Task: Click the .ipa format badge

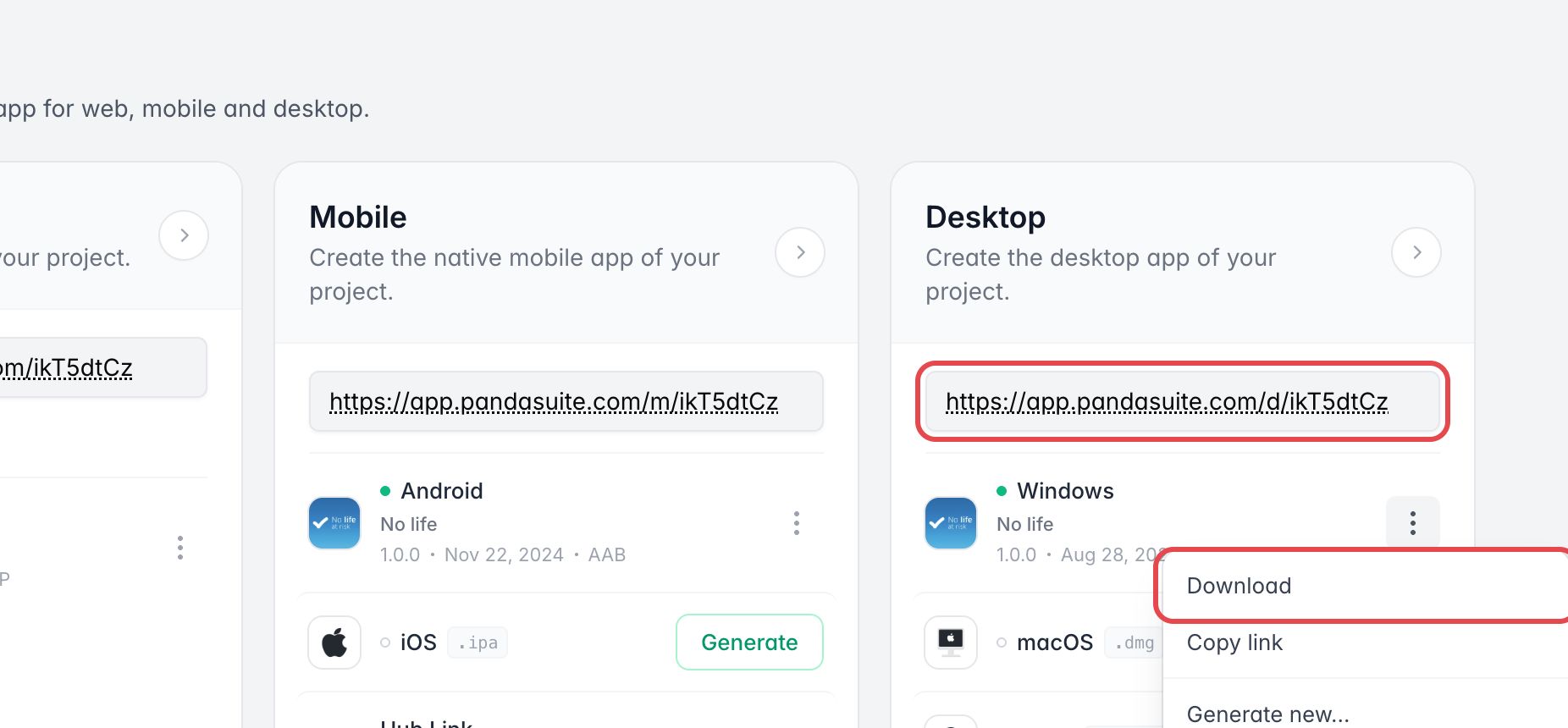Action: [x=478, y=643]
